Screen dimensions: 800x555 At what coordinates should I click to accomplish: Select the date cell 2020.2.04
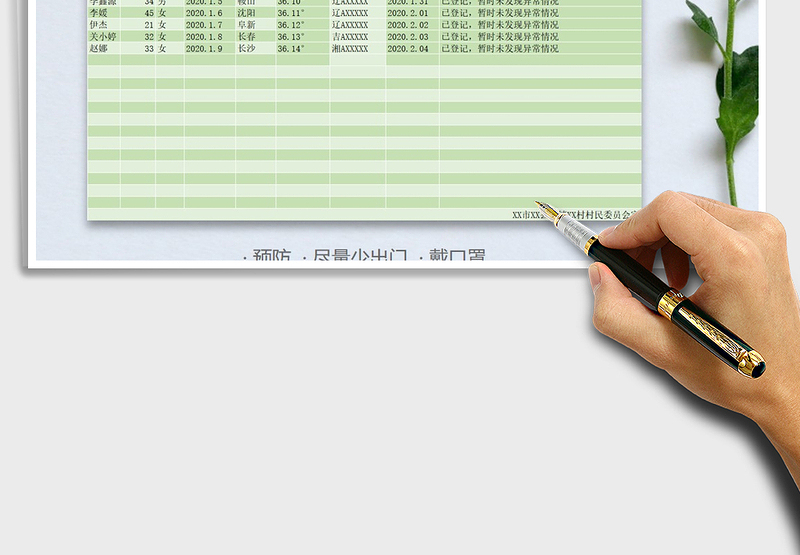point(408,49)
